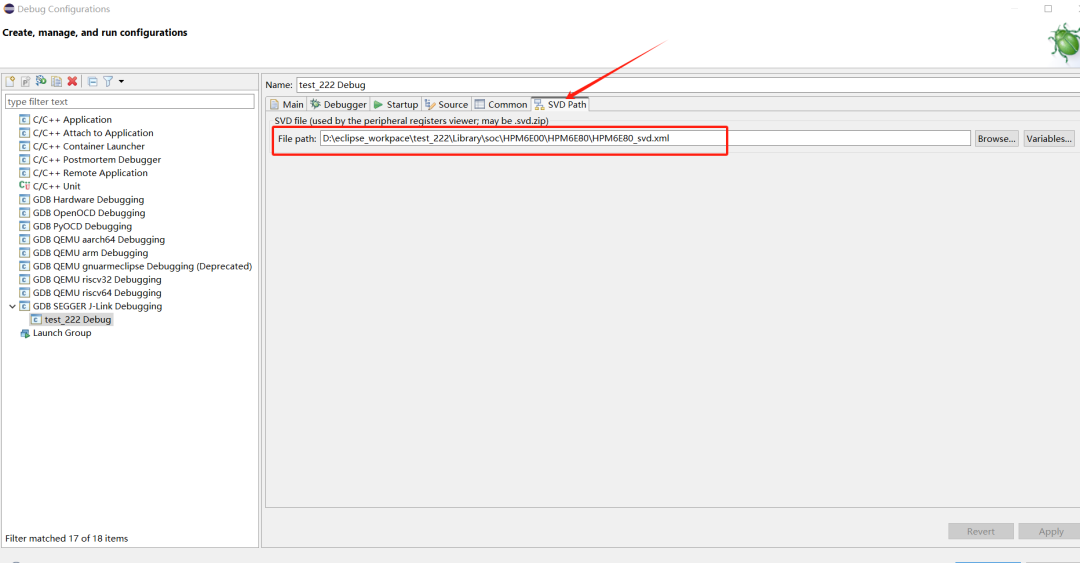
Task: Click the GDB Hardware Debugging icon
Action: coord(25,199)
